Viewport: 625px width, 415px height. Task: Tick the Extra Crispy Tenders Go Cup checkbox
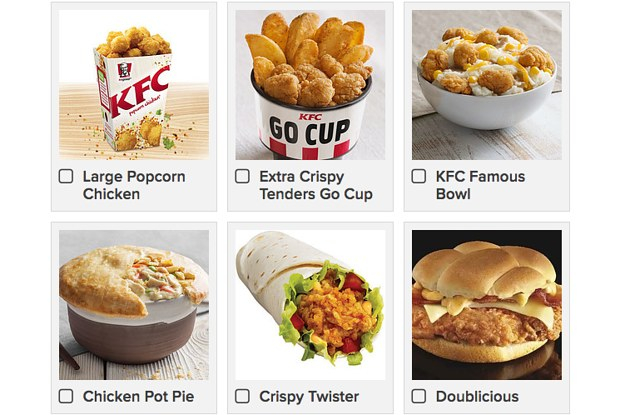pyautogui.click(x=242, y=176)
